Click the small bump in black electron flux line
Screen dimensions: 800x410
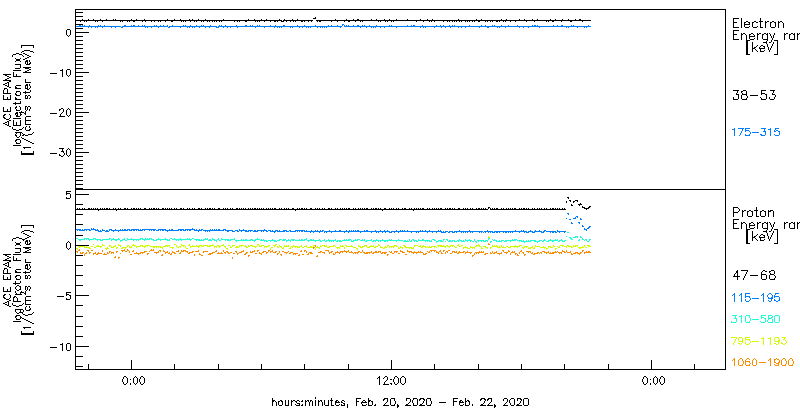(315, 19)
